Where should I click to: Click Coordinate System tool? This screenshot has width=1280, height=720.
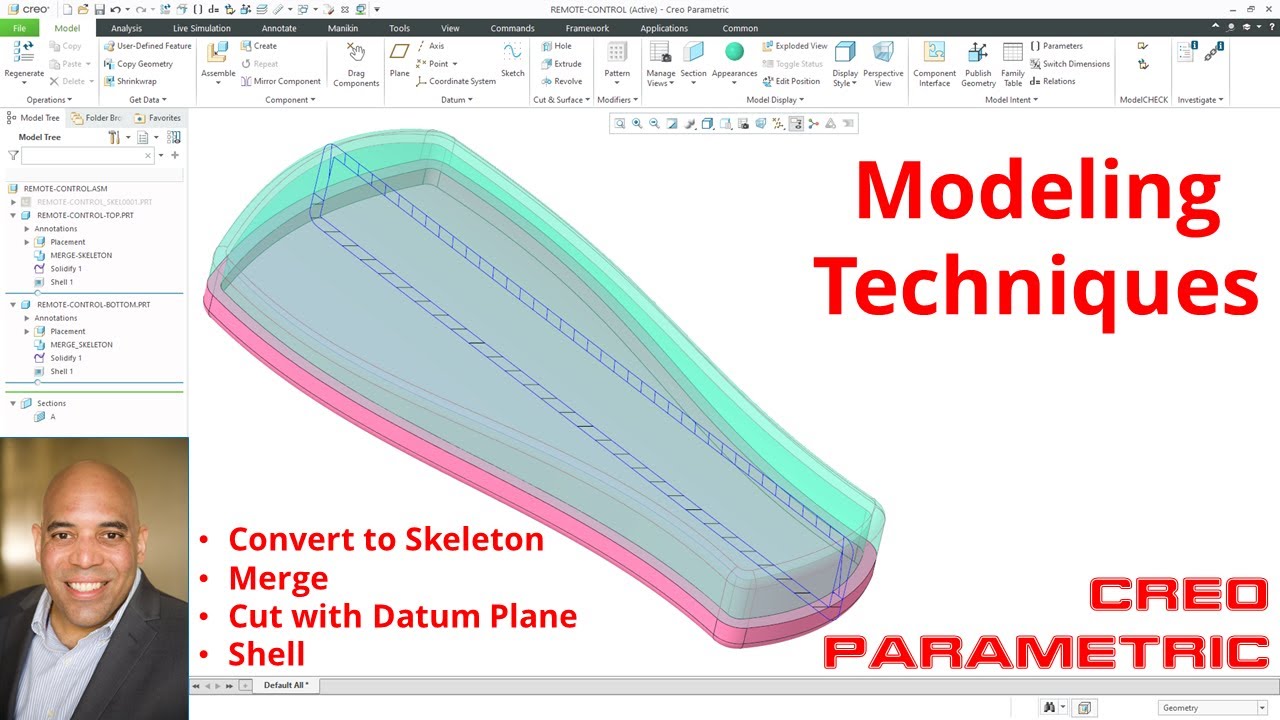[x=455, y=82]
